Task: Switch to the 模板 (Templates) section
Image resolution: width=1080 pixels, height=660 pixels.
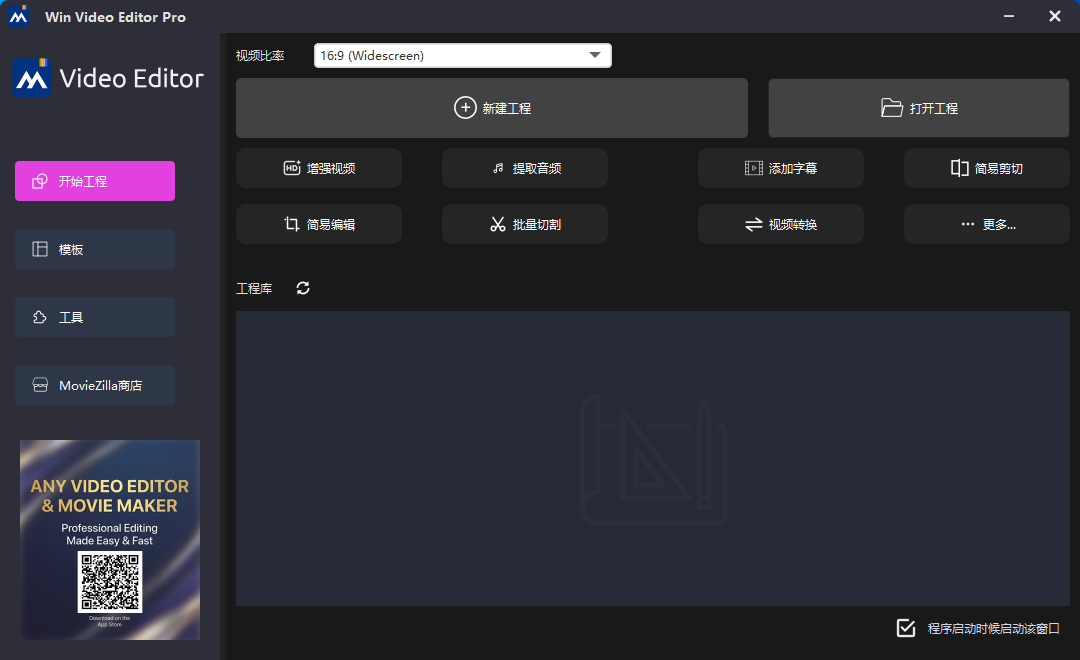Action: pos(94,249)
